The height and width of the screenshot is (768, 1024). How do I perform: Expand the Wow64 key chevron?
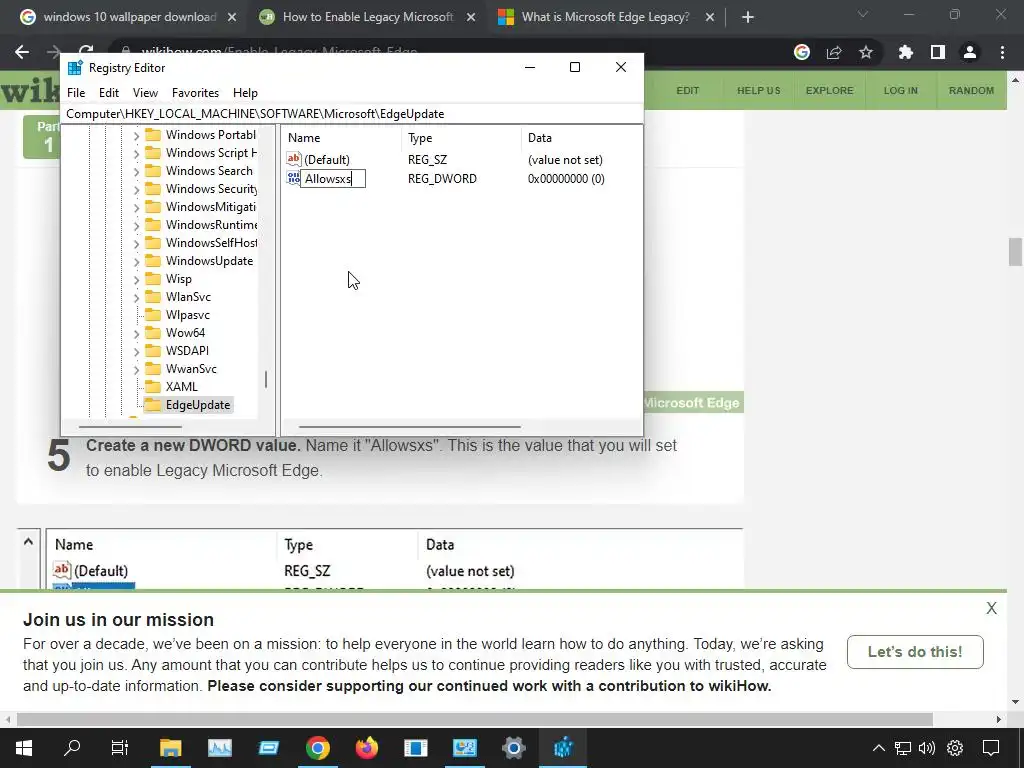(136, 333)
